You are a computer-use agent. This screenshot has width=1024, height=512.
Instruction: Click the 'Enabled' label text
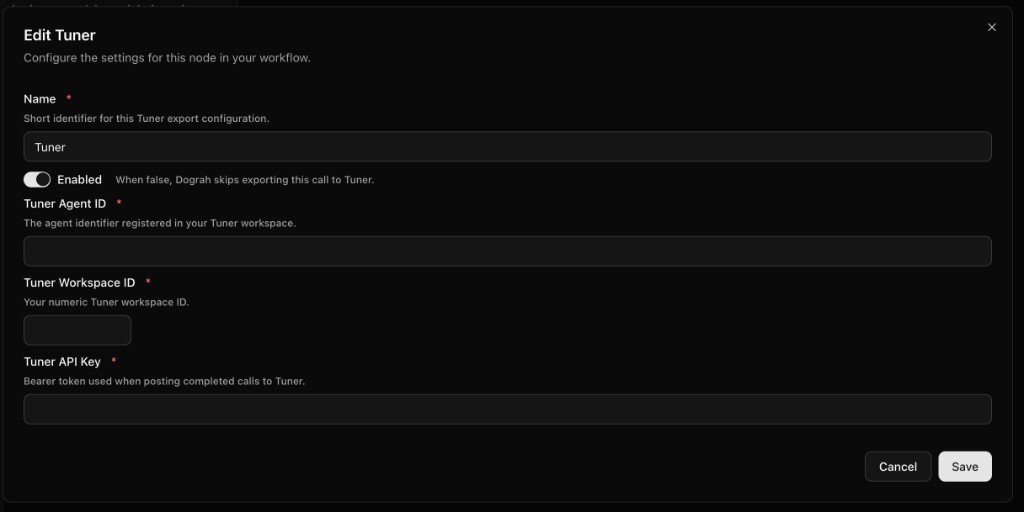pyautogui.click(x=80, y=180)
